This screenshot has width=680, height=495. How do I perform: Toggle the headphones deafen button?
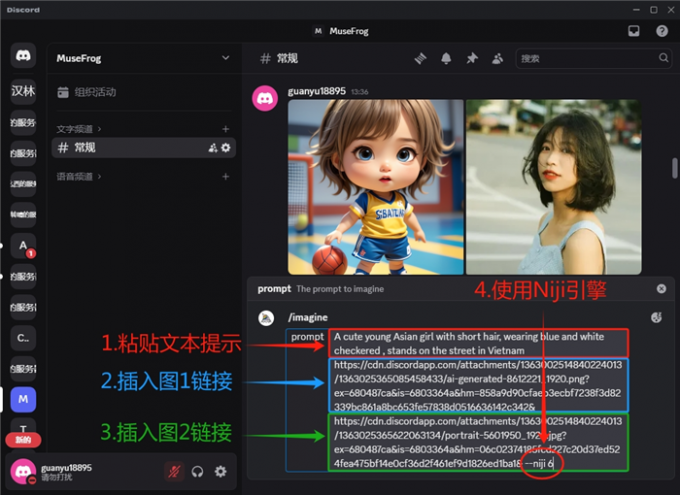(x=197, y=471)
